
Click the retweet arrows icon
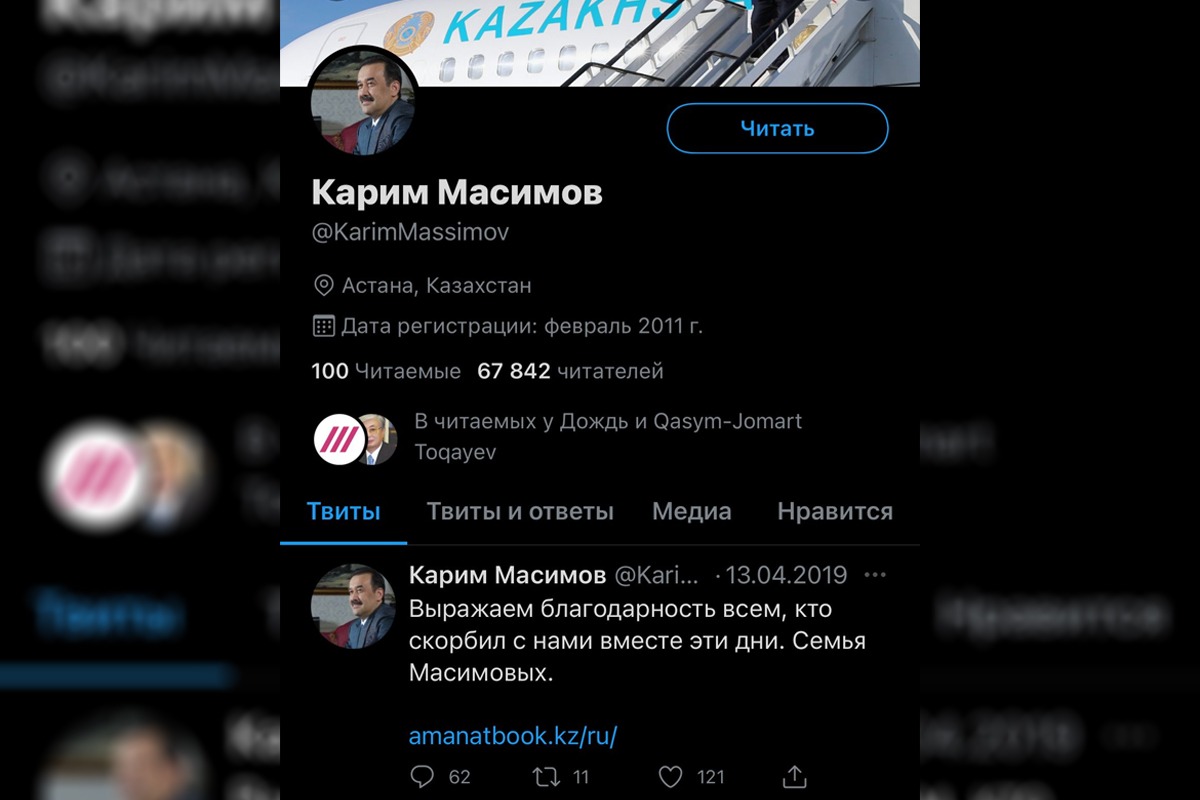coord(546,776)
